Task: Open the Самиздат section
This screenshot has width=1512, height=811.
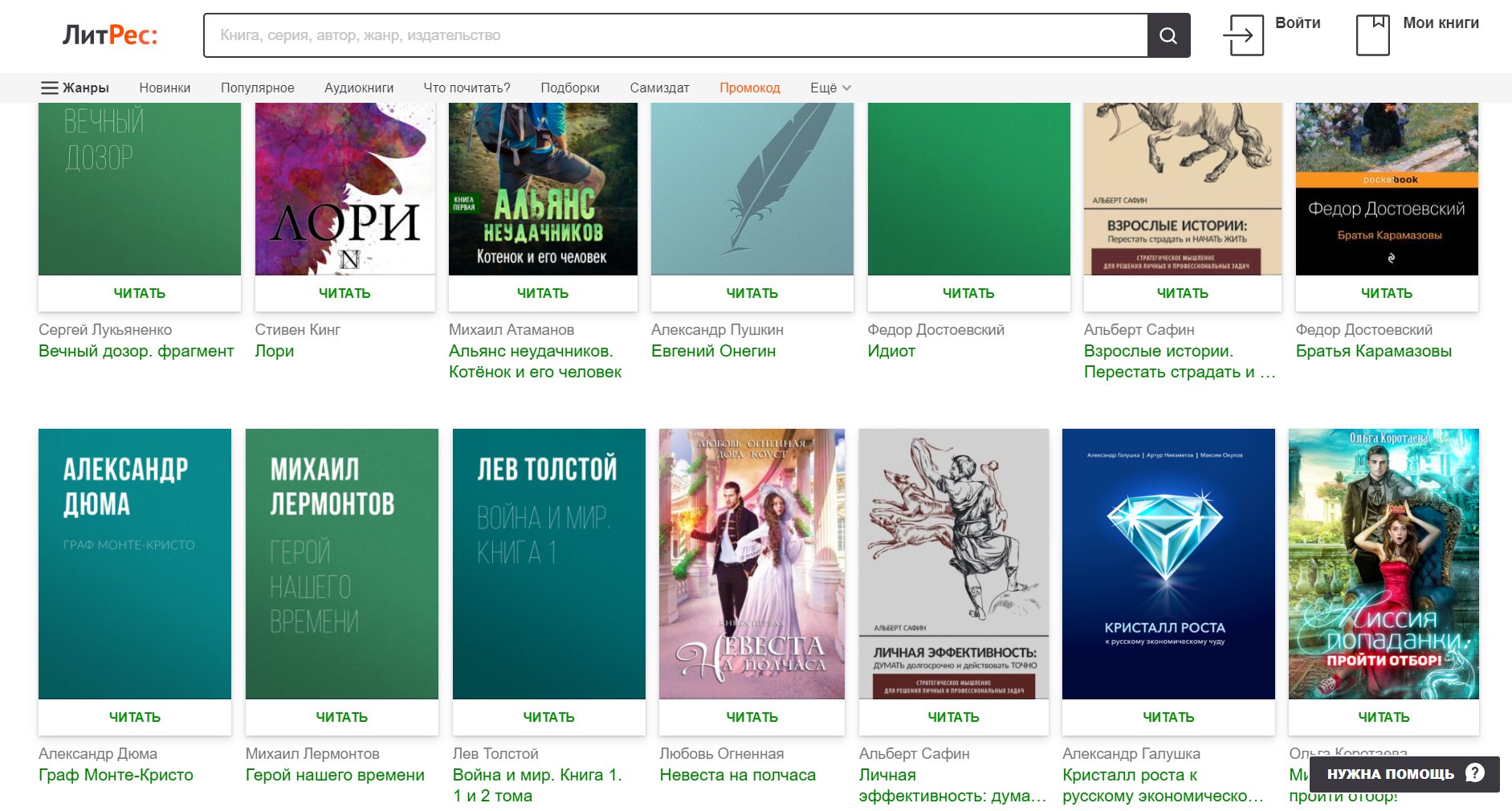Action: click(x=659, y=88)
